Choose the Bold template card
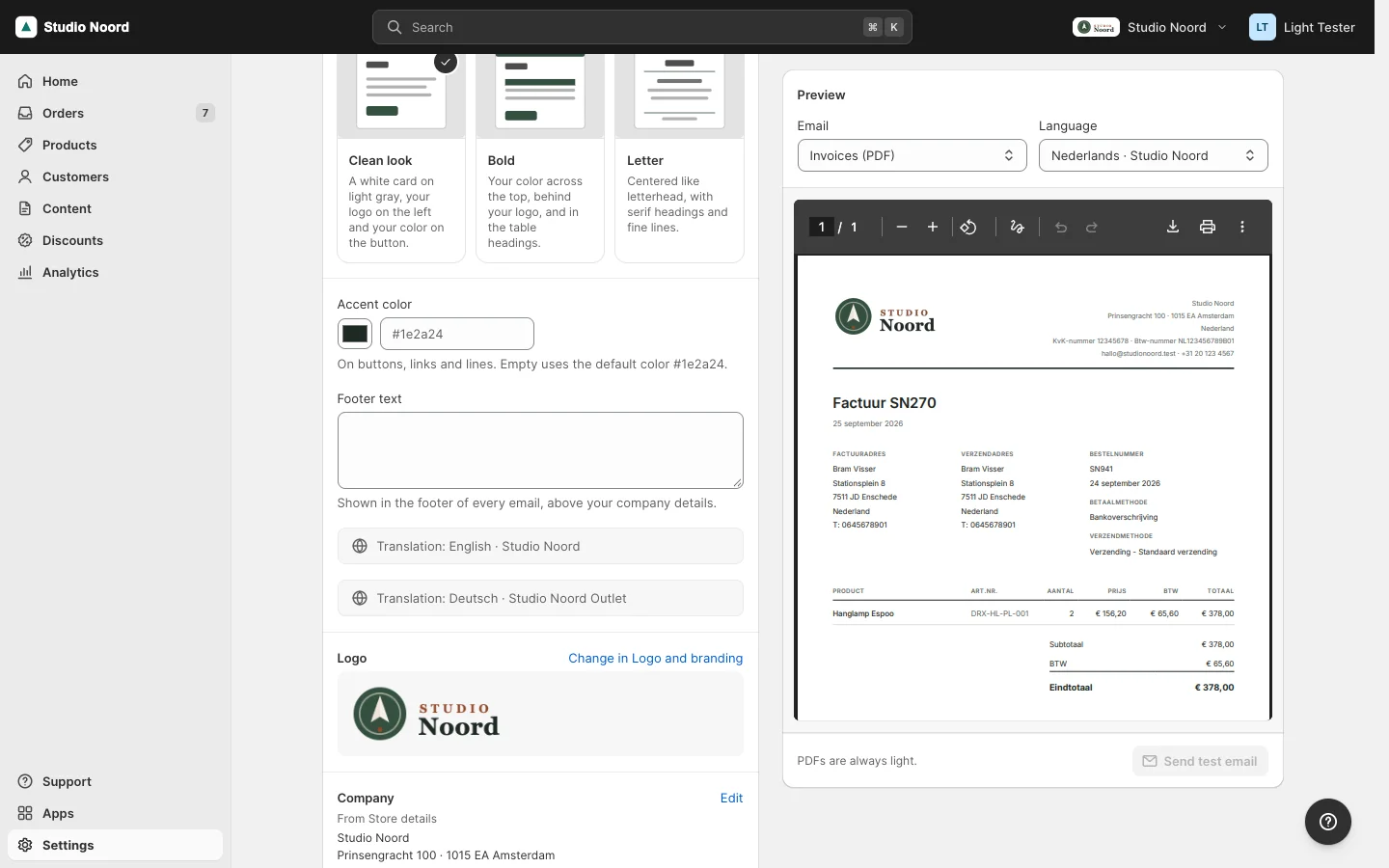The image size is (1389, 868). (540, 158)
